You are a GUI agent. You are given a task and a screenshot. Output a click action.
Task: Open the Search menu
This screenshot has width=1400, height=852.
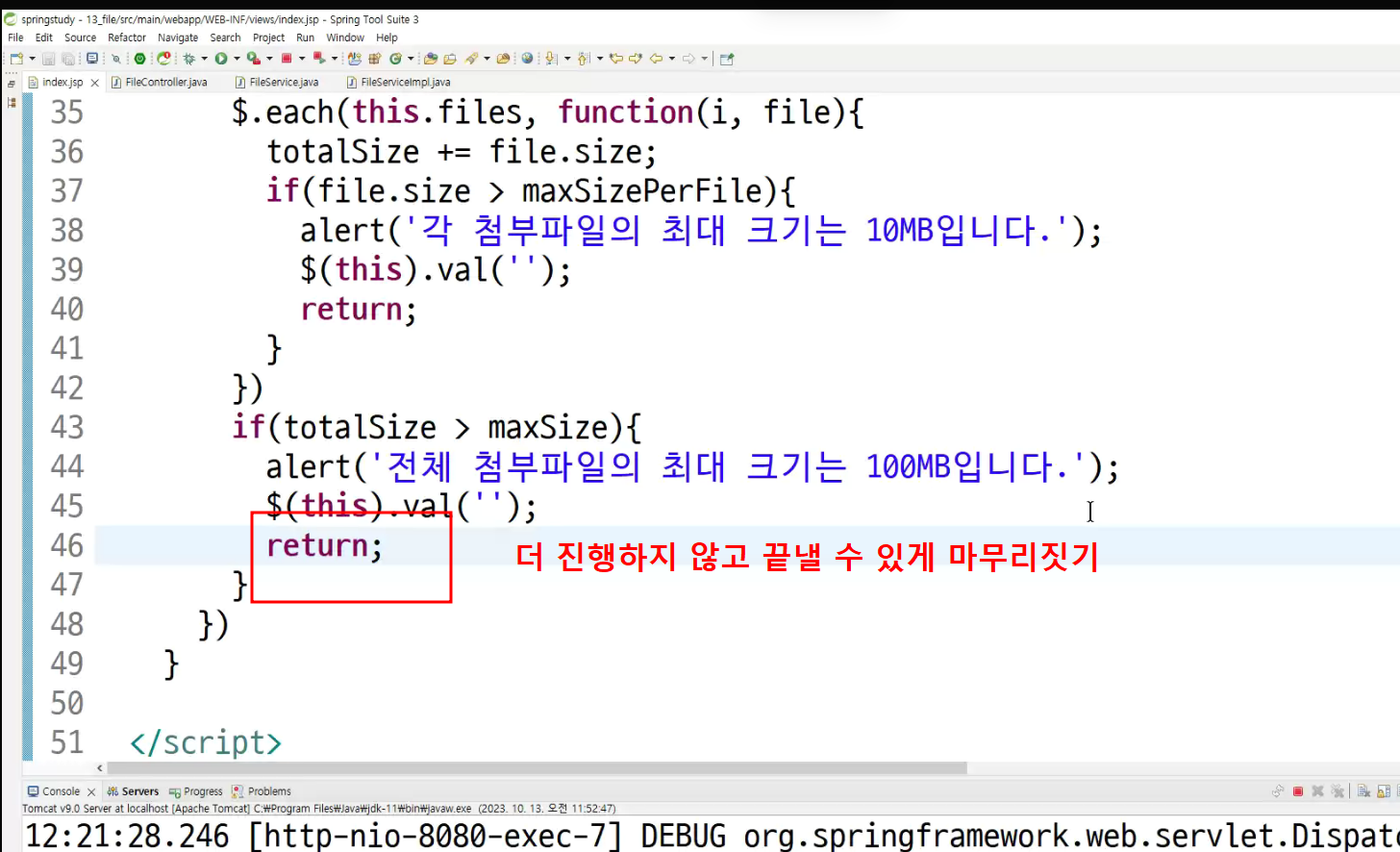coord(226,38)
